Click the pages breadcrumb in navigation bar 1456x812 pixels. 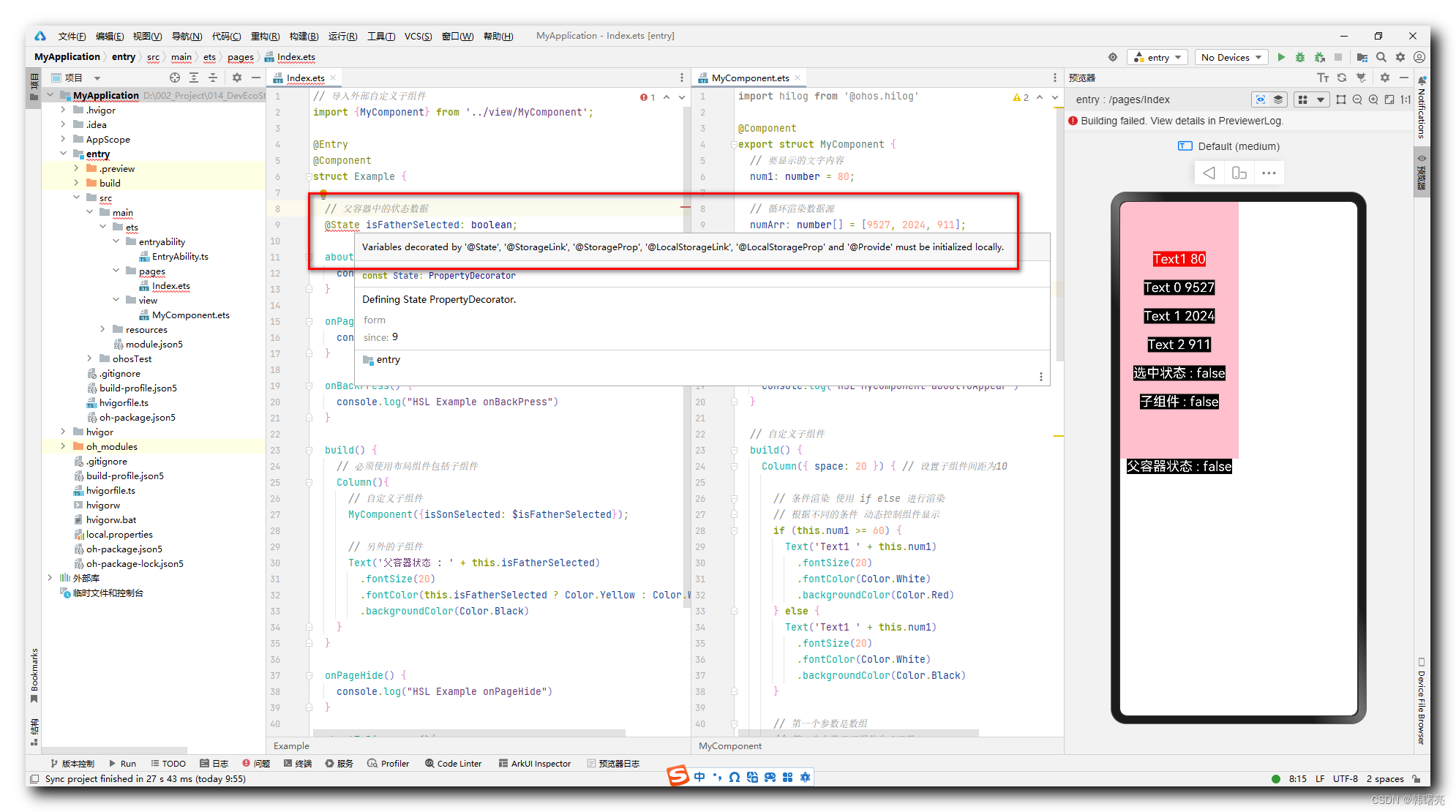[x=240, y=57]
